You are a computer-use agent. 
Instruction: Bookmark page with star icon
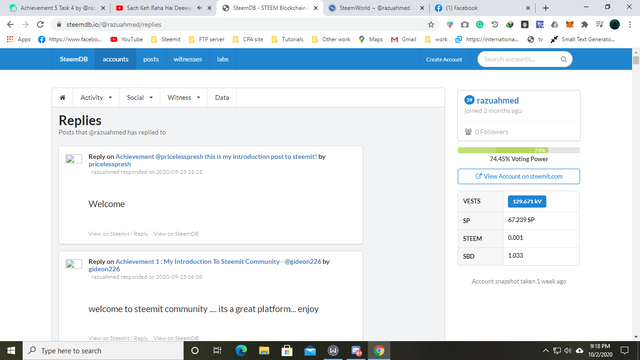coord(431,24)
